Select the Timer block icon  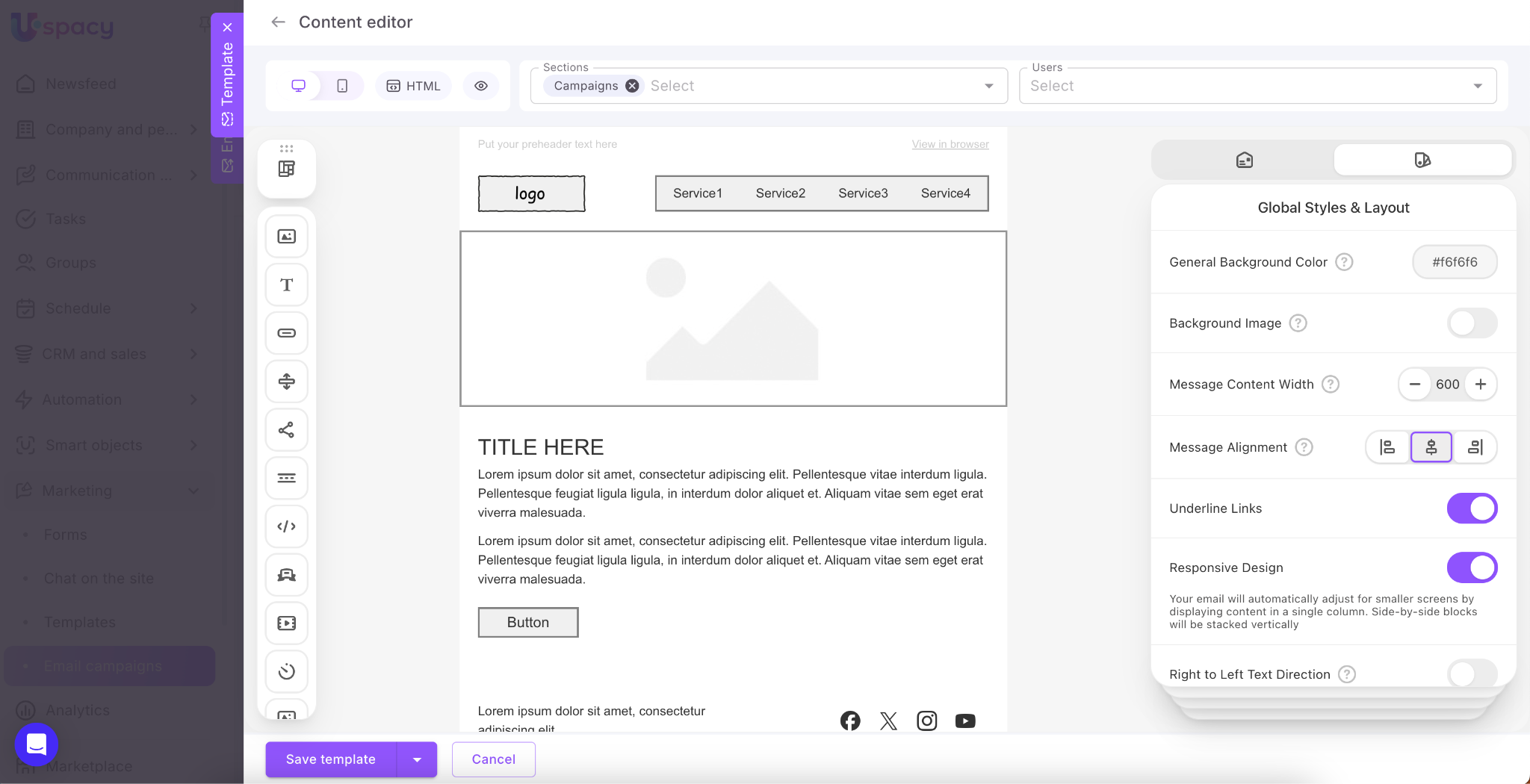pyautogui.click(x=286, y=671)
